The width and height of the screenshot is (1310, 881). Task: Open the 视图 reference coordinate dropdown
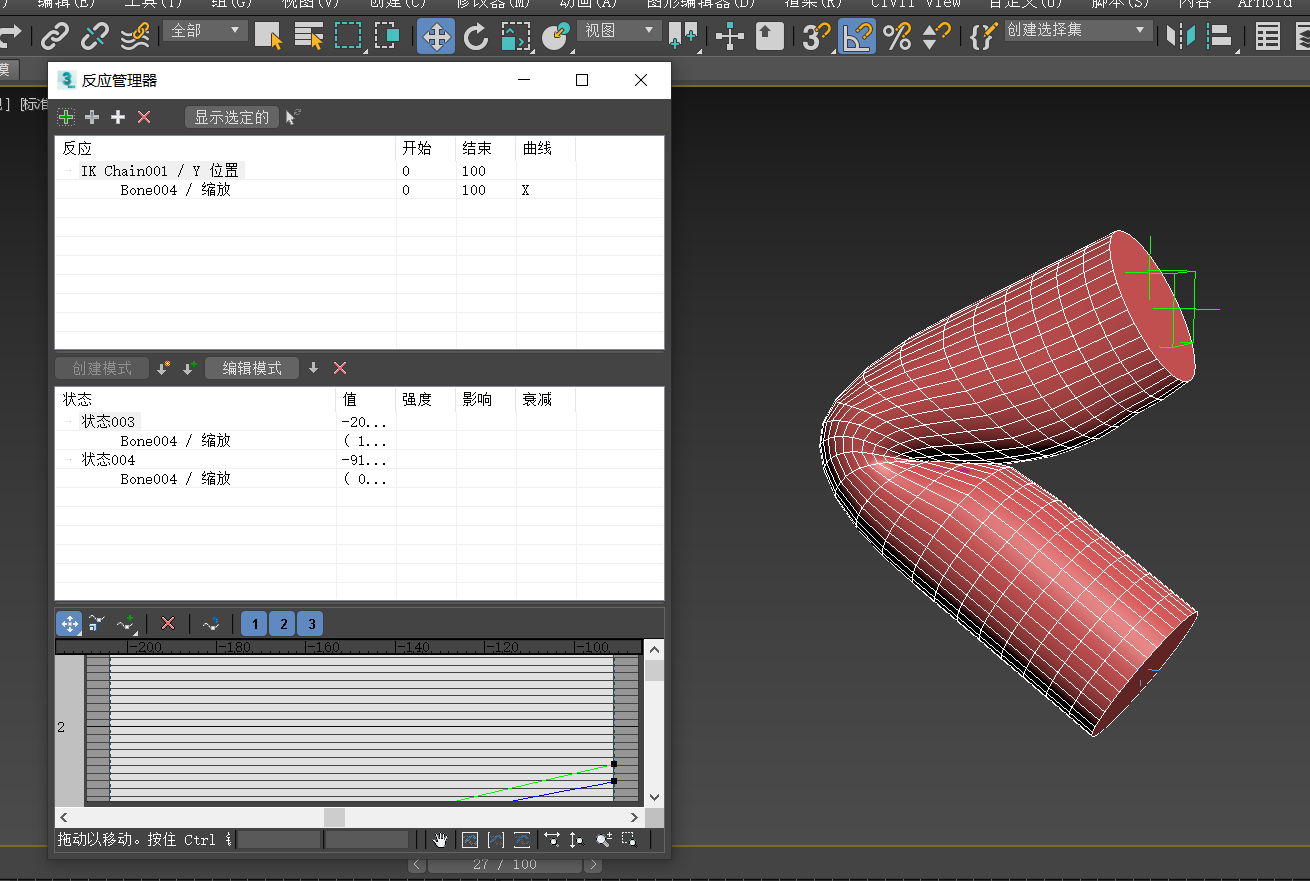click(618, 30)
